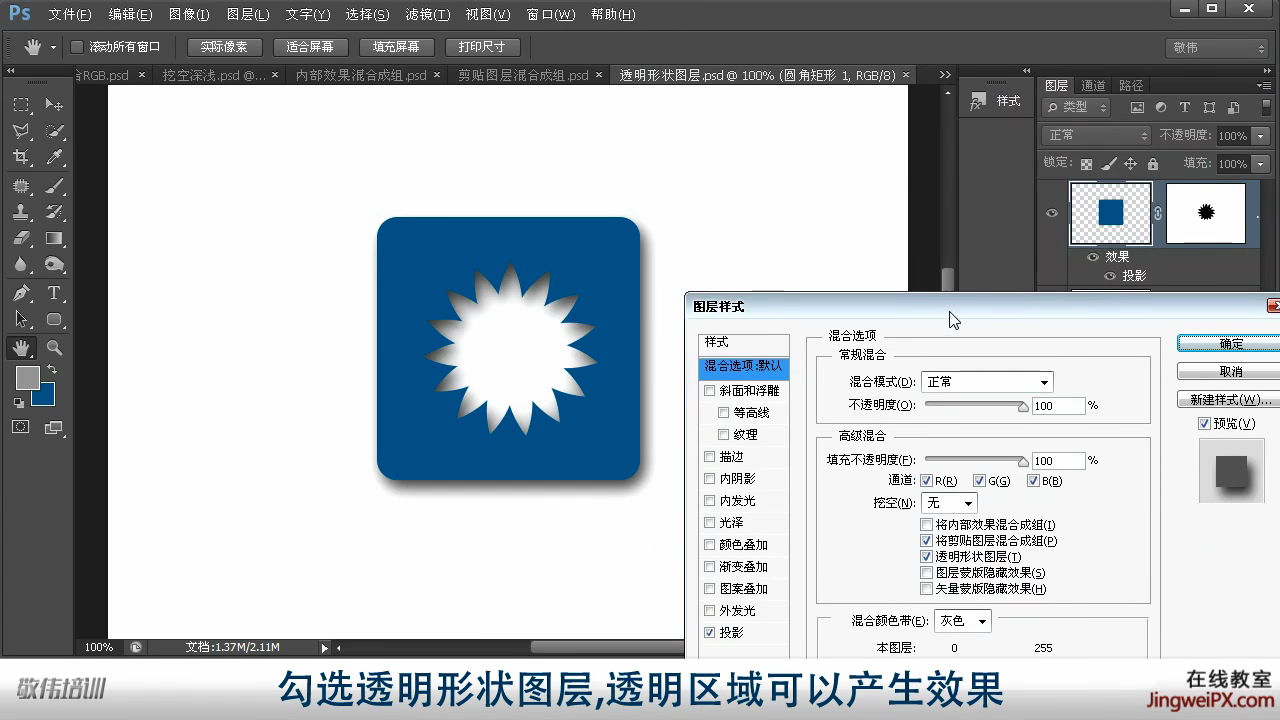Click the 填充屏幕 button
This screenshot has width=1280, height=720.
[396, 47]
